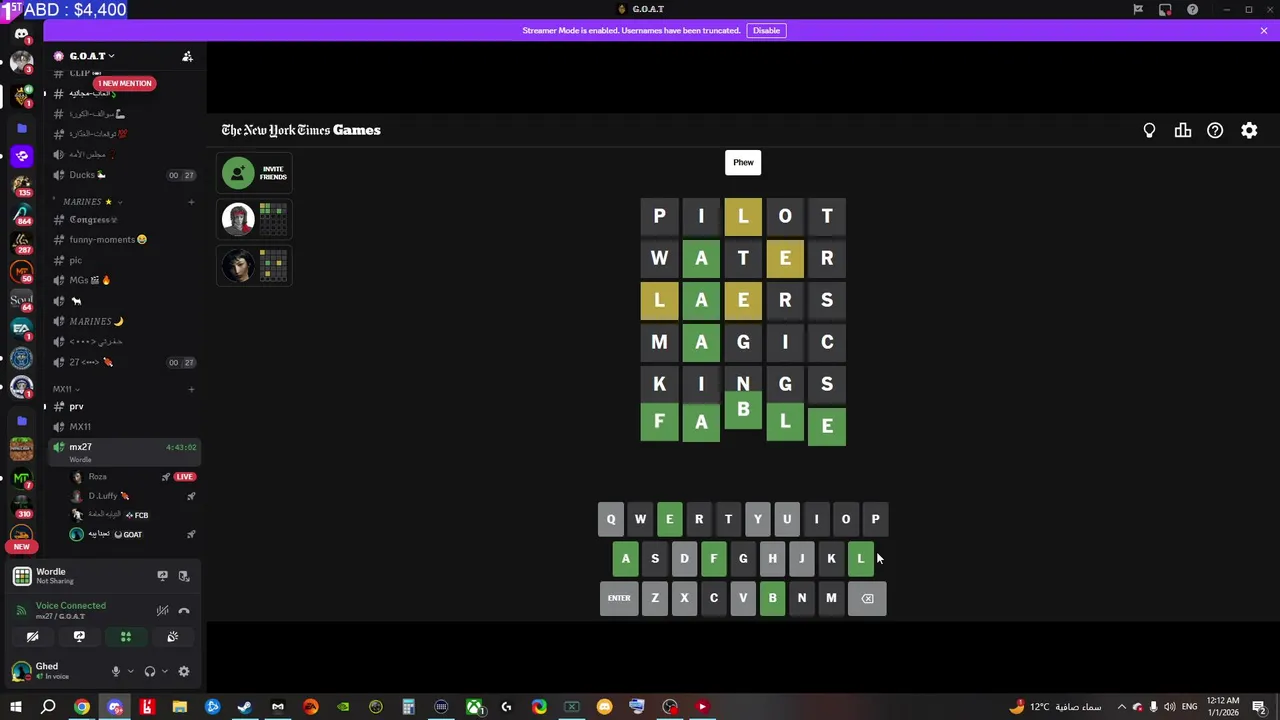
Task: Open microphone input options arrow
Action: point(130,672)
